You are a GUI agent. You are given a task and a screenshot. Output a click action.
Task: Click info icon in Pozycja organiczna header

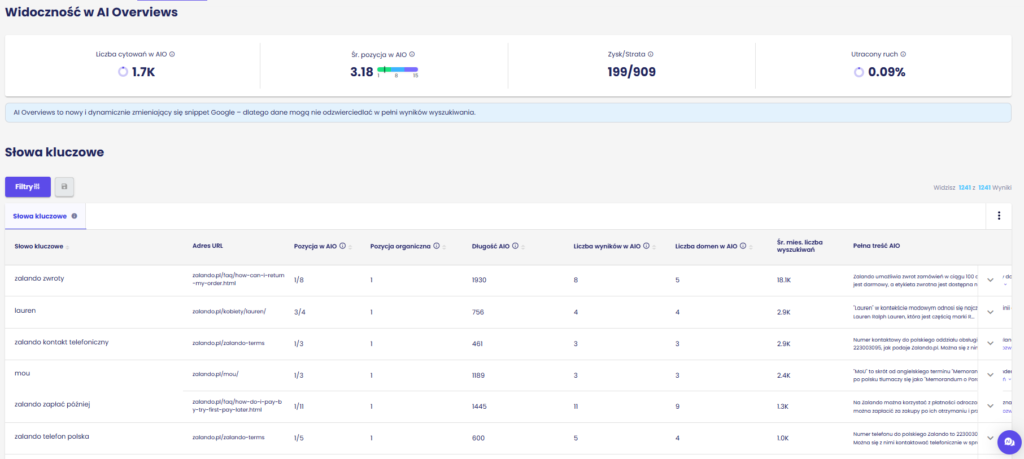click(436, 246)
